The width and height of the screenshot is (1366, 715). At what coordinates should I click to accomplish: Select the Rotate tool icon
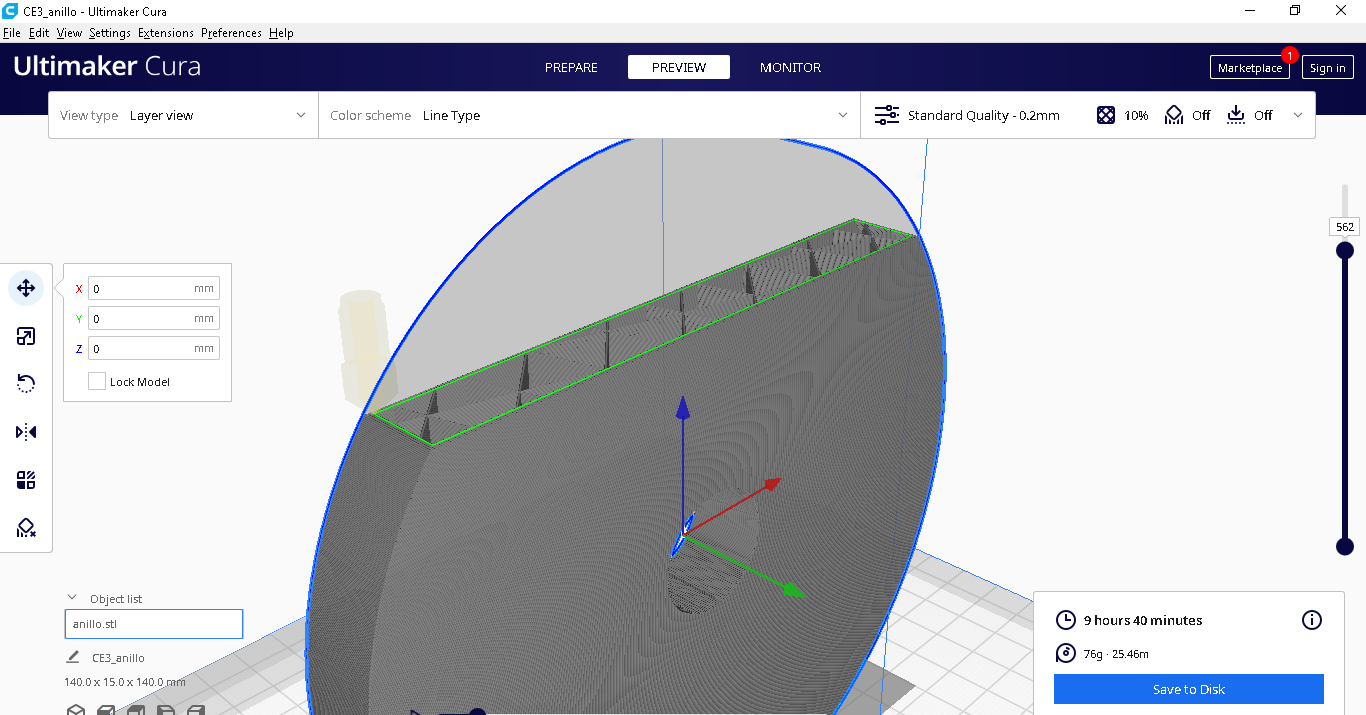[26, 384]
